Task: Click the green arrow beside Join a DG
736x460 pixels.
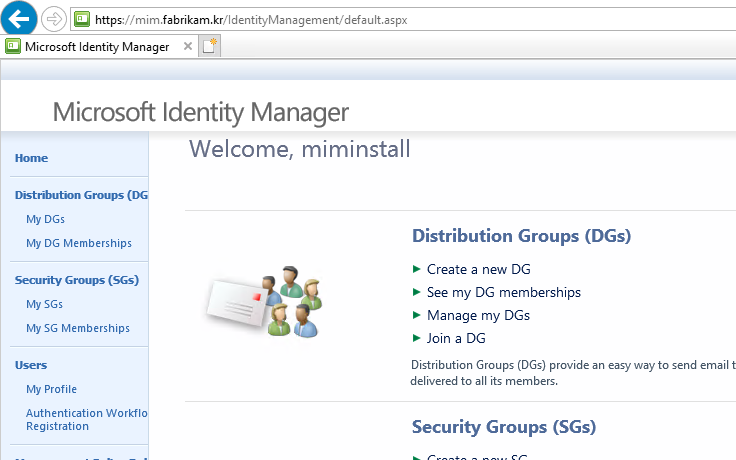Action: [x=416, y=338]
